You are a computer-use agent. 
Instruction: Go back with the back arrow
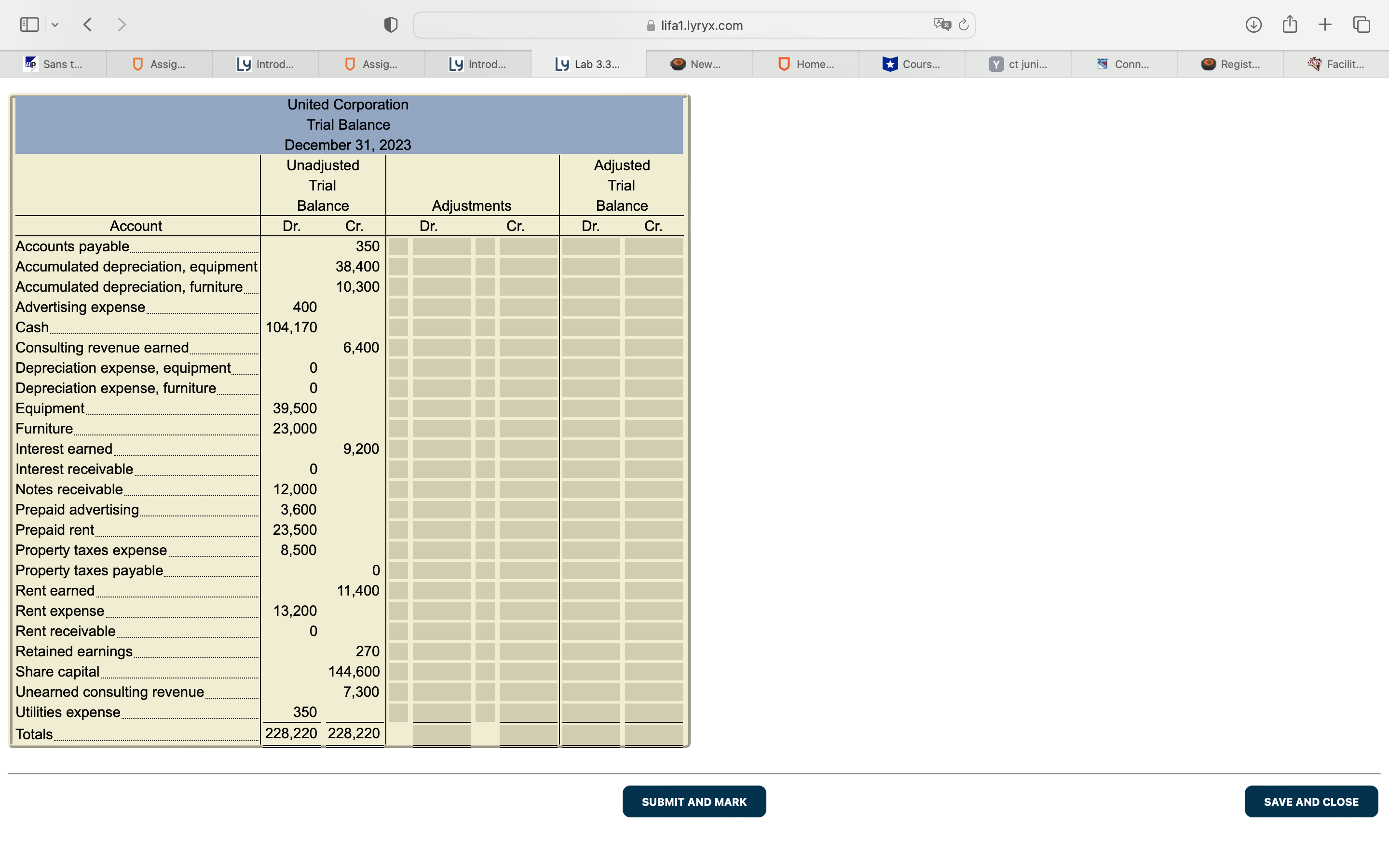tap(88, 25)
